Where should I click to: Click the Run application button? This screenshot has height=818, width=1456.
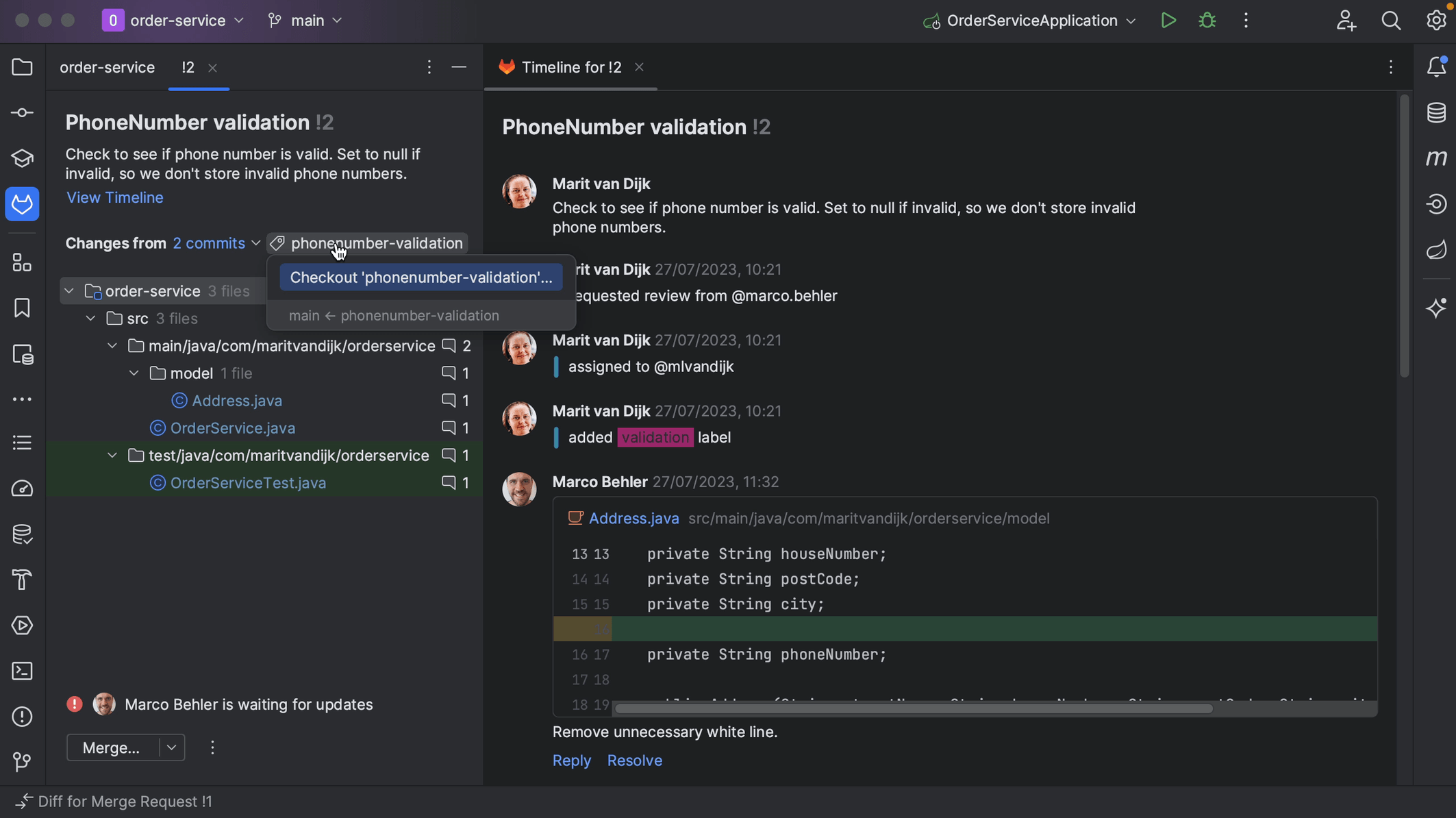click(1167, 20)
